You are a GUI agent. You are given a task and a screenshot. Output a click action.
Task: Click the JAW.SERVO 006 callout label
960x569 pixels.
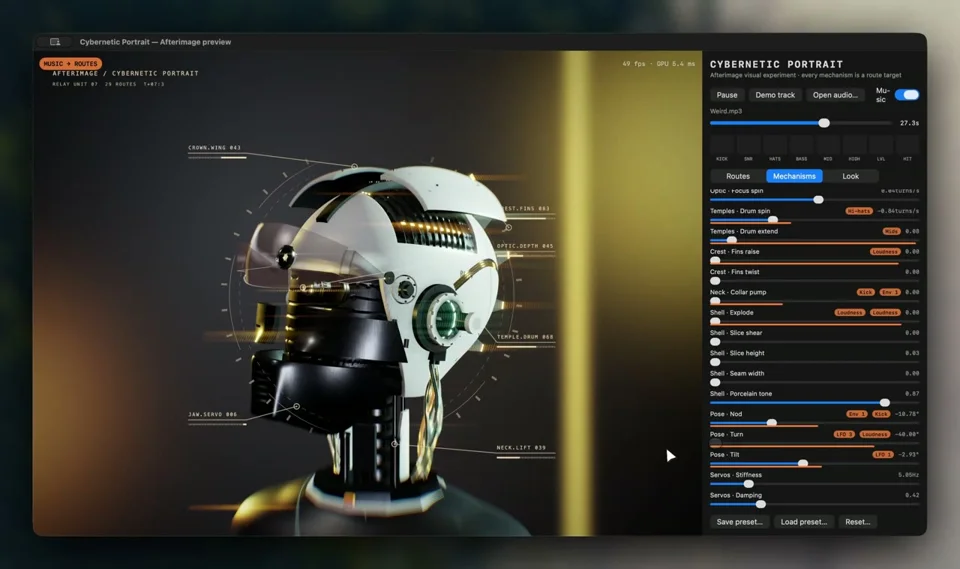212,415
